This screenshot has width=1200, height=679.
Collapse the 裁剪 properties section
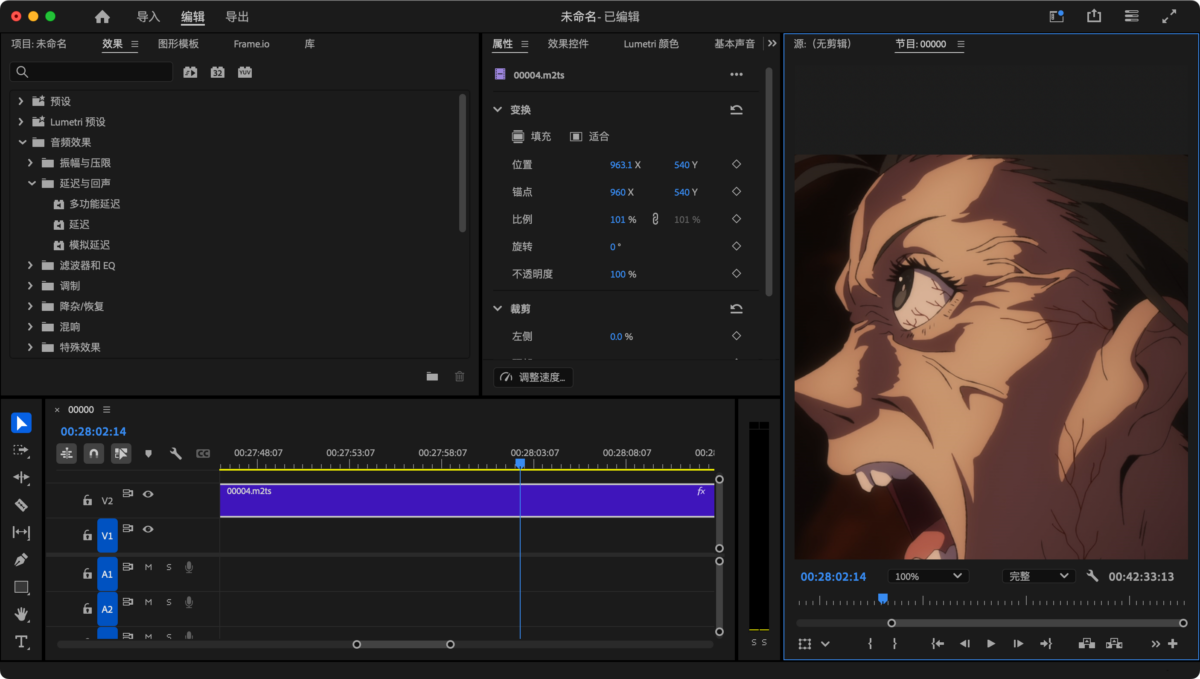(x=498, y=309)
